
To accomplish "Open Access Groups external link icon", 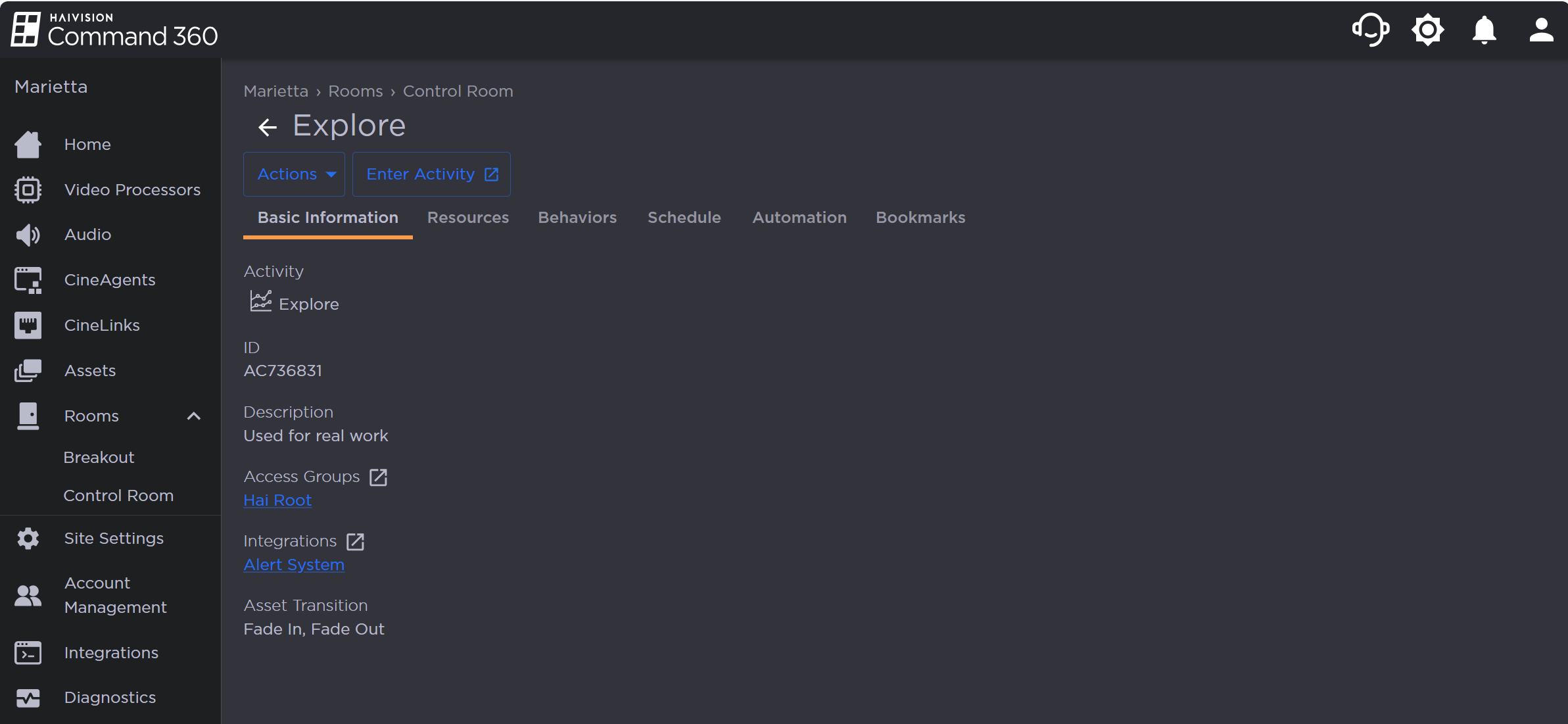I will click(378, 477).
